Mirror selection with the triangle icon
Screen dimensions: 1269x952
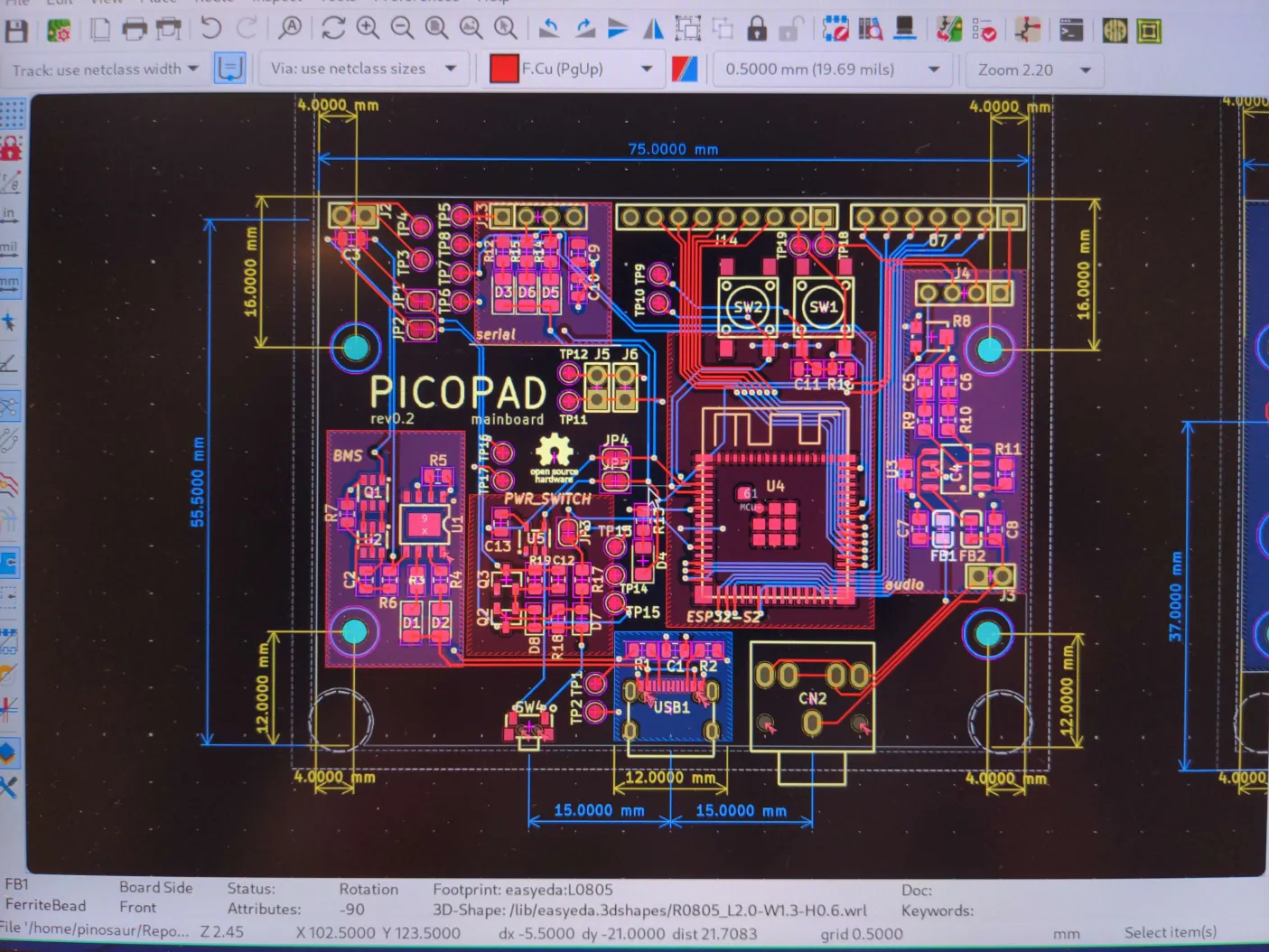pyautogui.click(x=653, y=29)
